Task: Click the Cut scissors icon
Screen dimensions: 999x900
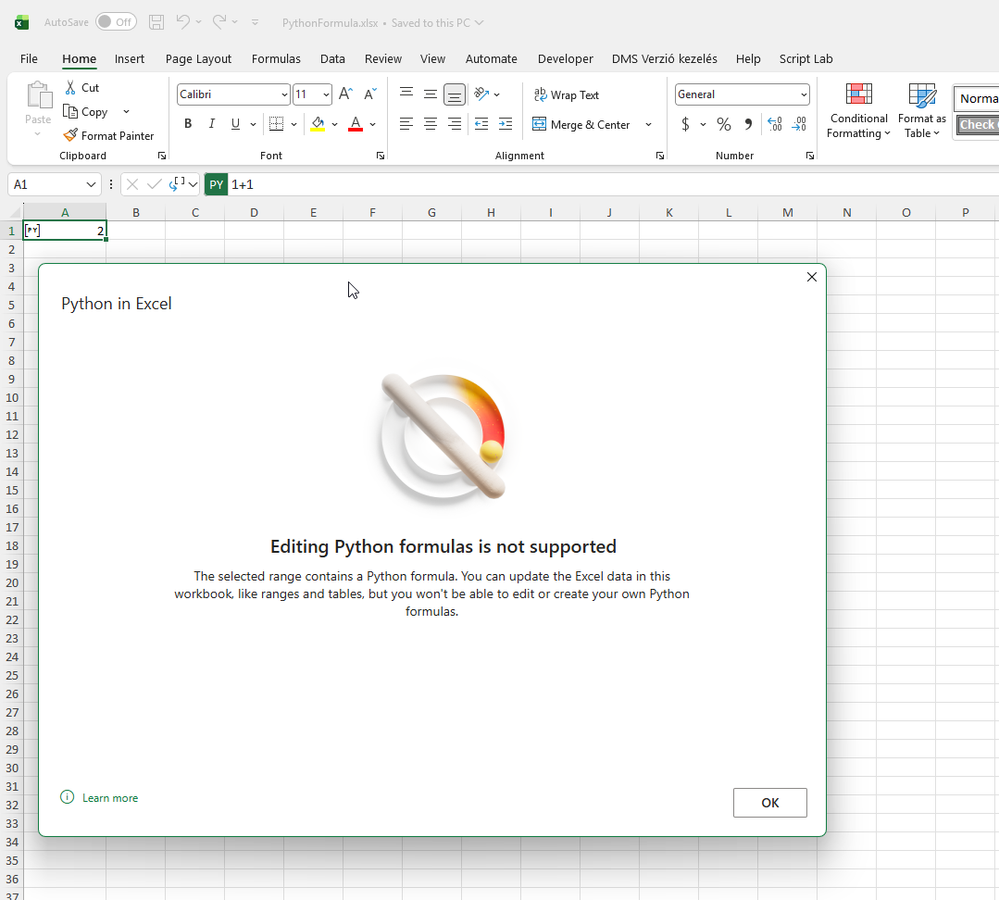Action: [x=70, y=88]
